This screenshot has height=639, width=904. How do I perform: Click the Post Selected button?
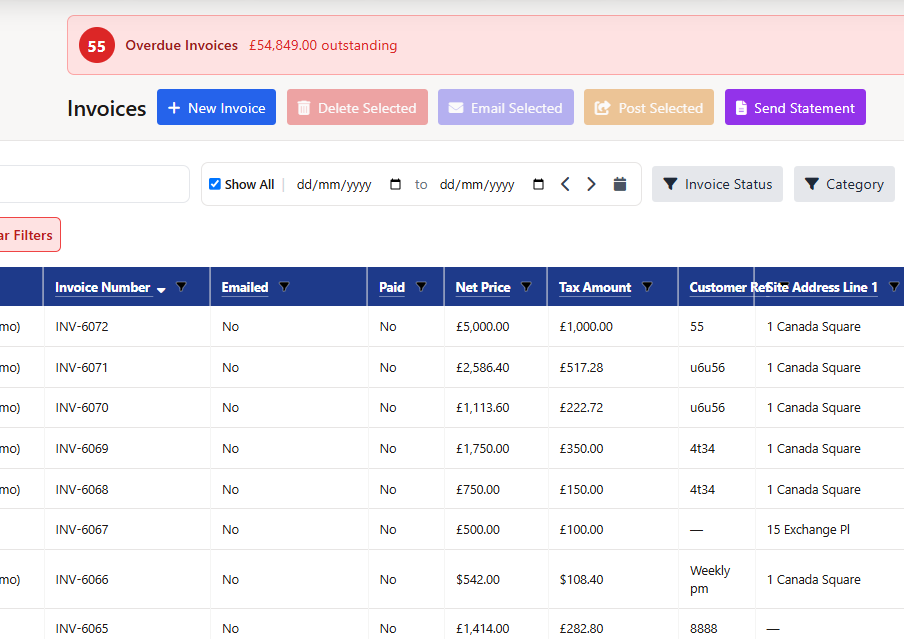click(649, 107)
